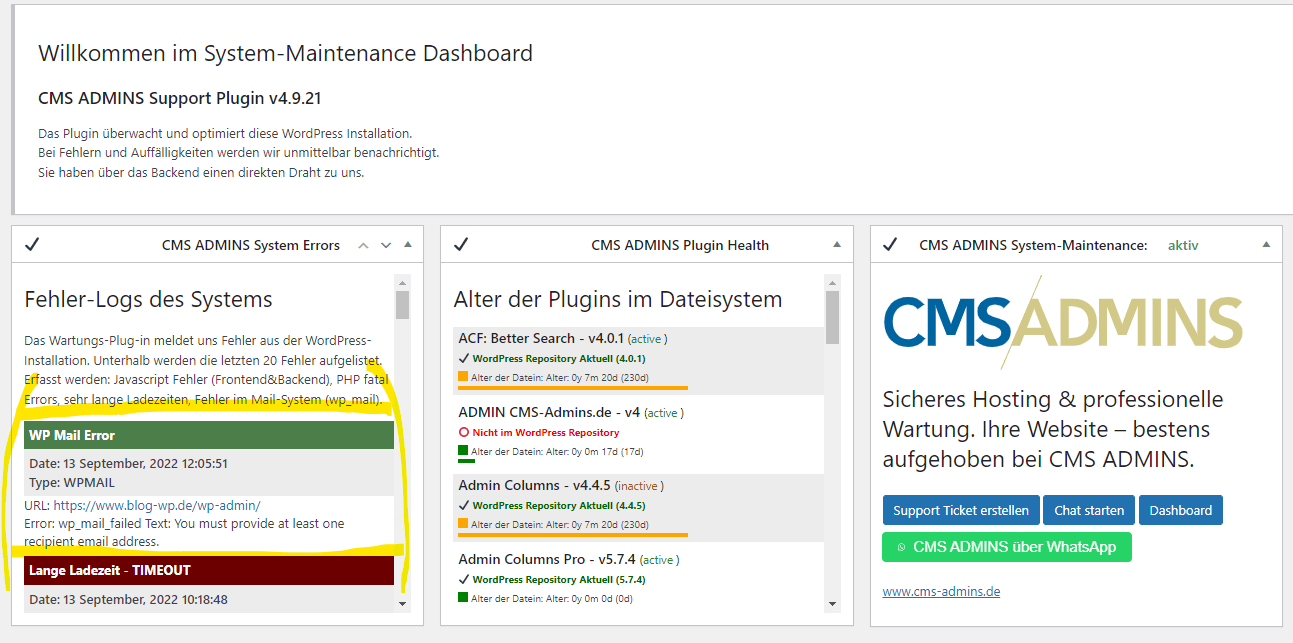1293x643 pixels.
Task: Click the Type: WPMAIL line
Action: [x=72, y=482]
